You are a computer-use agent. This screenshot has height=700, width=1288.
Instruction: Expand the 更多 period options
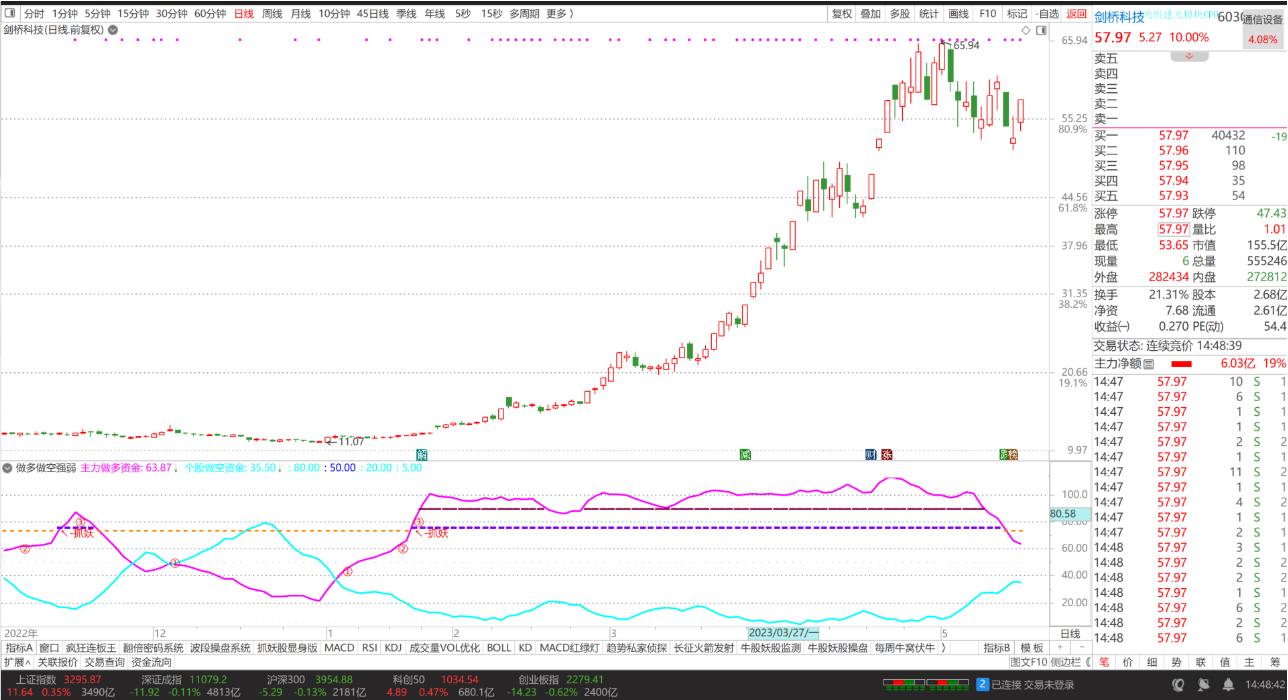[559, 14]
